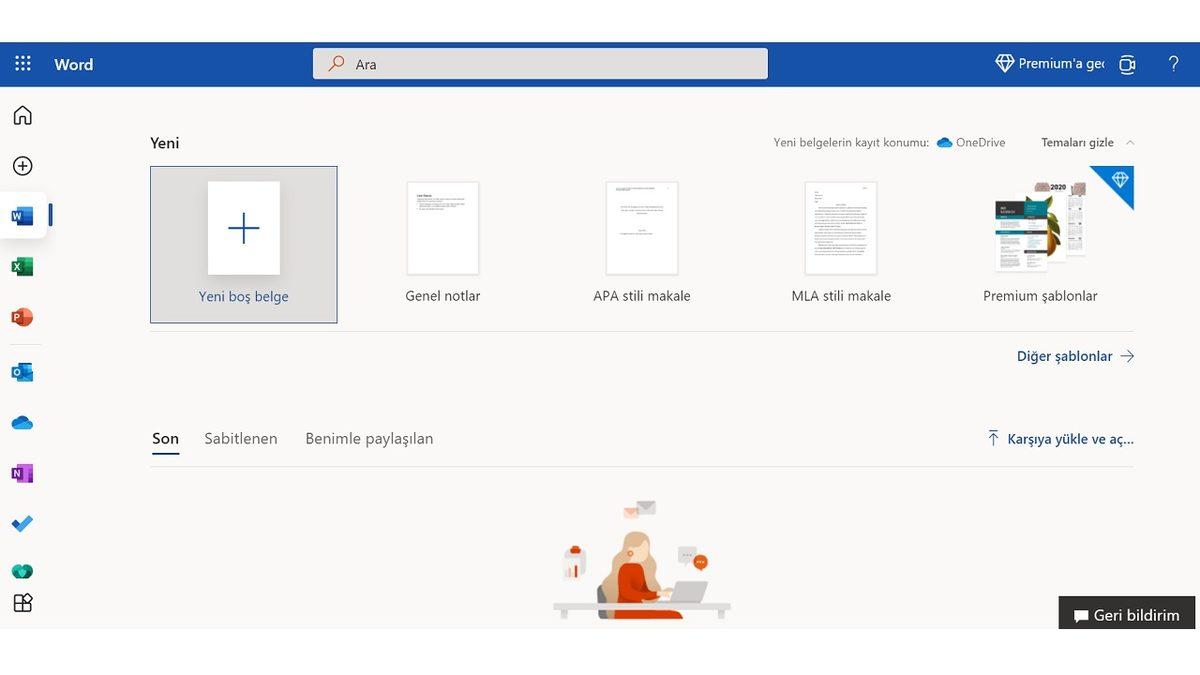Click the Create plus icon in sidebar
The image size is (1200, 675).
(x=22, y=166)
